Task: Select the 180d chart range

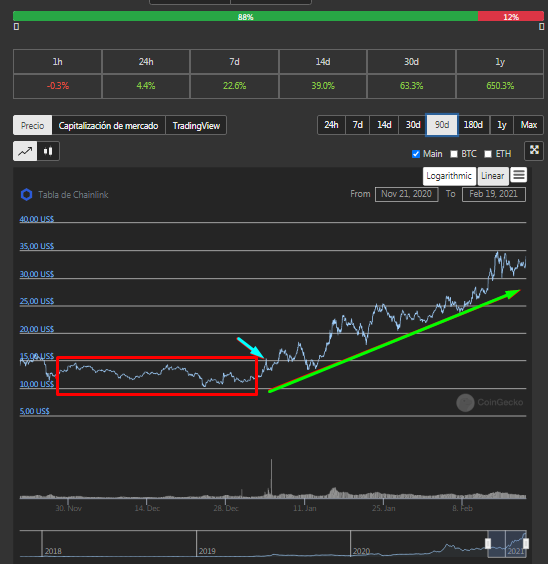Action: [473, 125]
